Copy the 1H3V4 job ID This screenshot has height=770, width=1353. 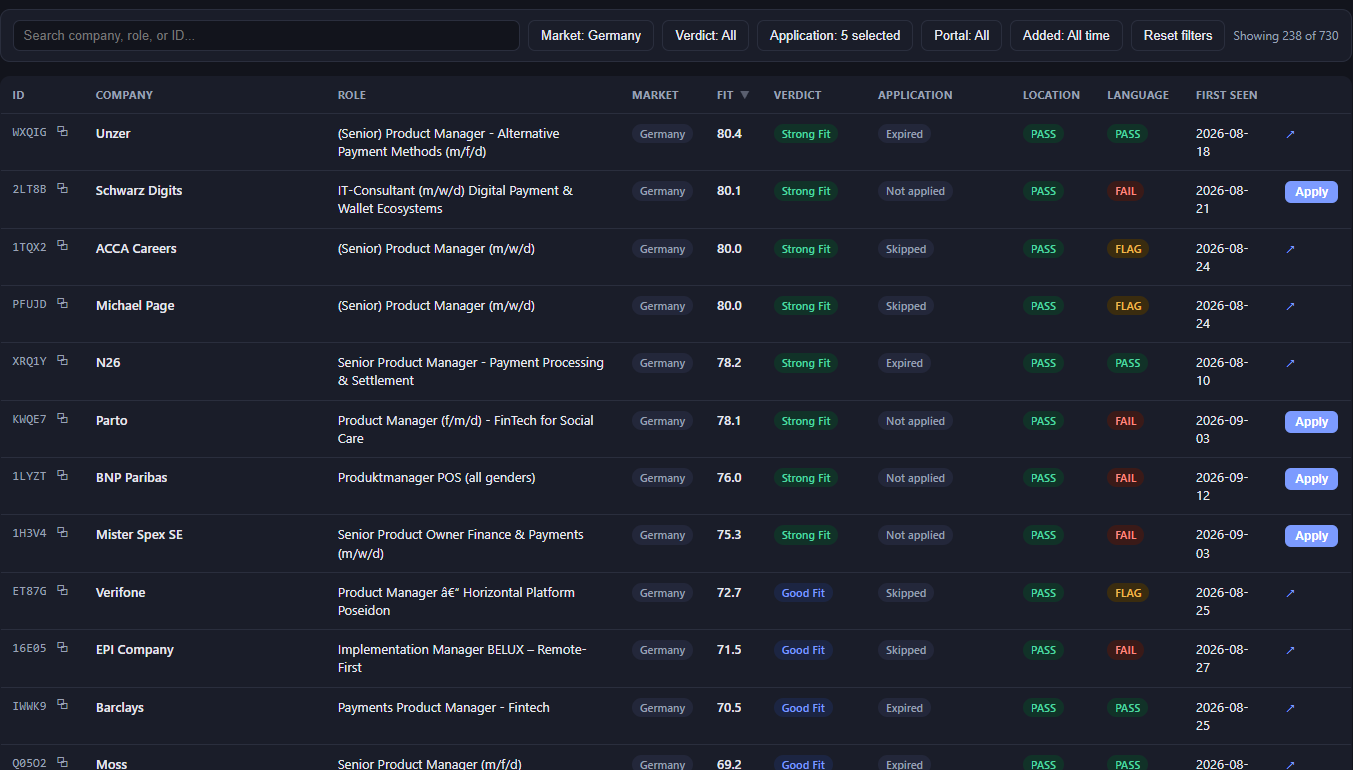[x=62, y=532]
